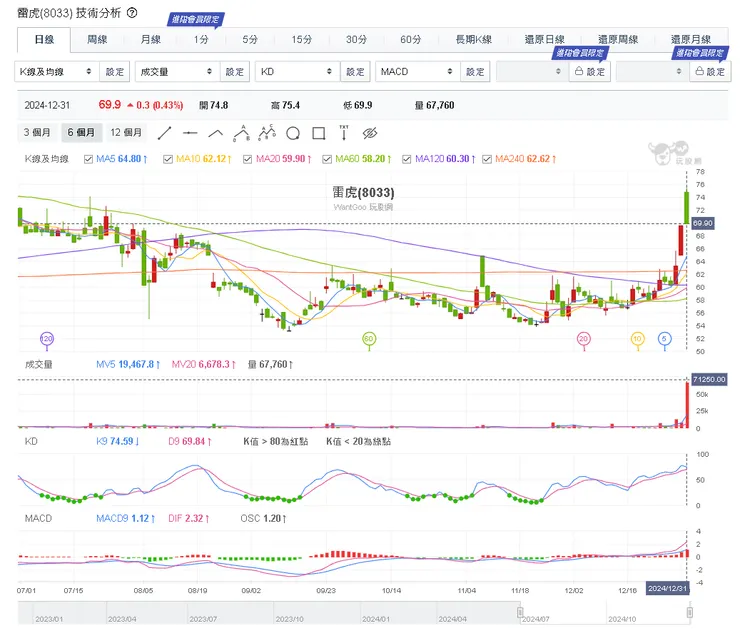Open the 成交量 indicator dropdown
Screen dimensions: 740x631
177,72
